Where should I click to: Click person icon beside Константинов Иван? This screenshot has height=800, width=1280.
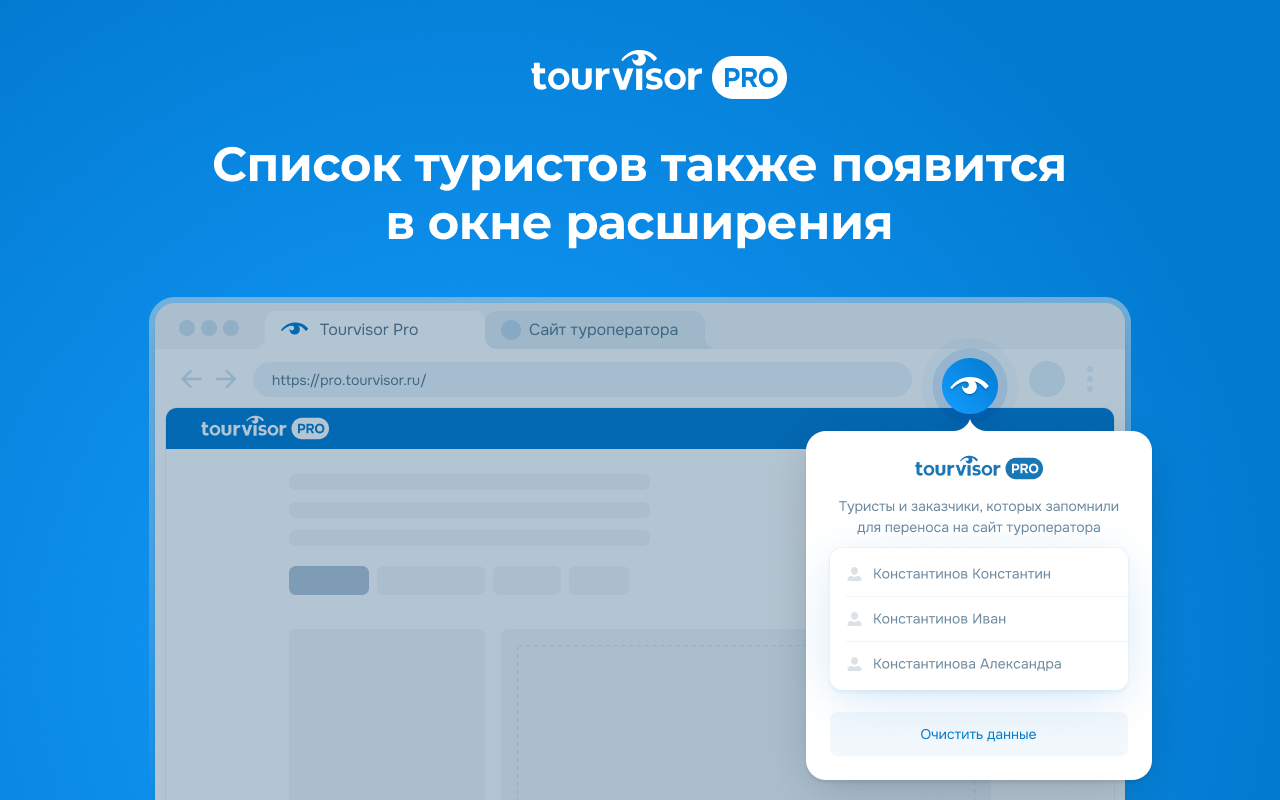point(854,619)
